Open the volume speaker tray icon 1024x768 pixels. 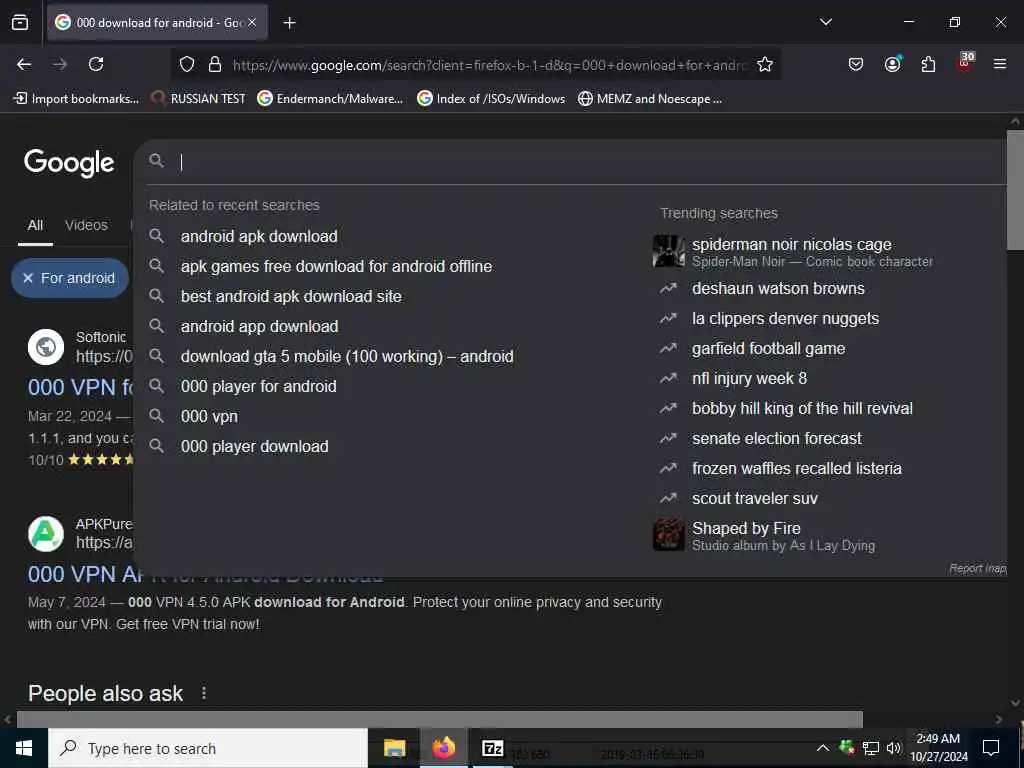pos(894,748)
